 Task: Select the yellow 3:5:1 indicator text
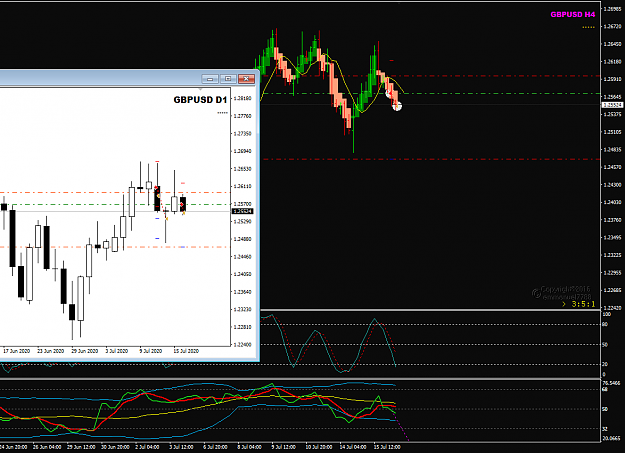[x=583, y=304]
